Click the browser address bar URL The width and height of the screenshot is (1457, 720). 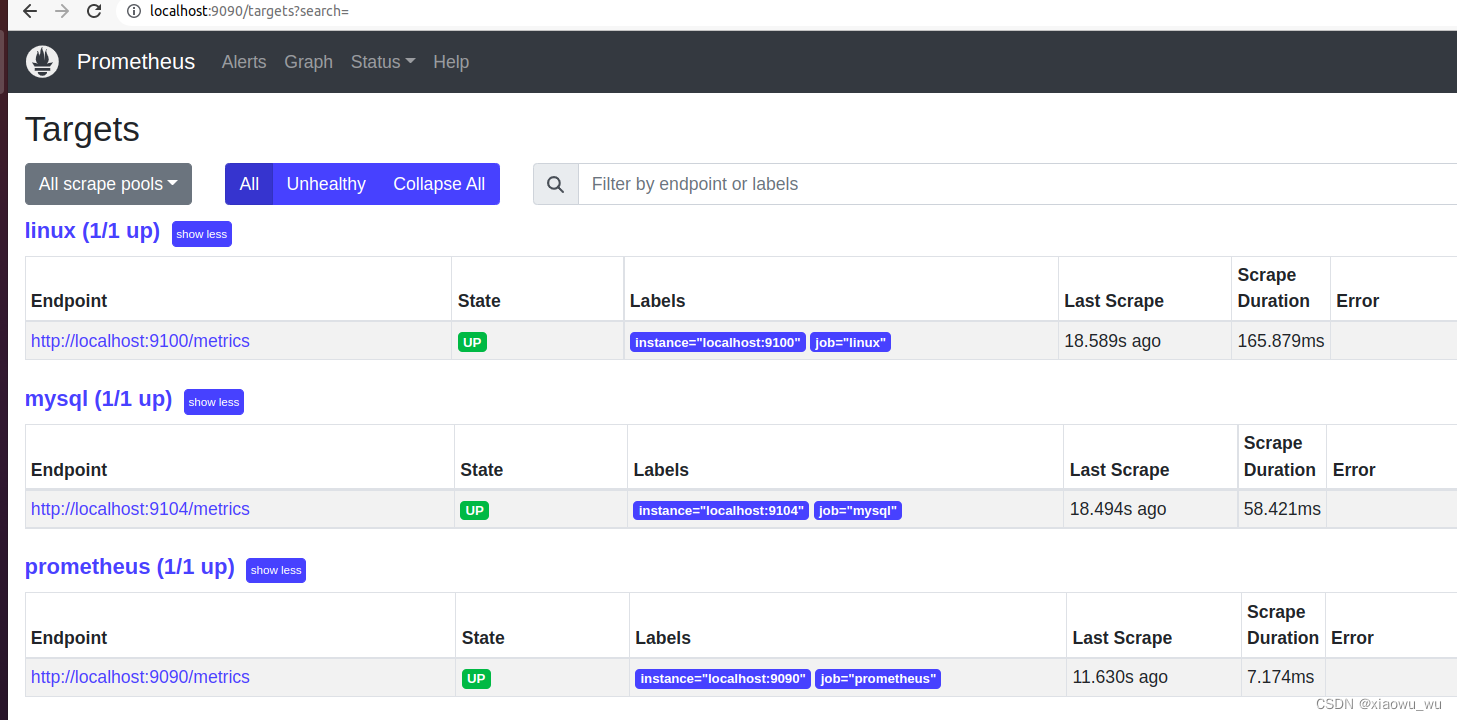249,12
